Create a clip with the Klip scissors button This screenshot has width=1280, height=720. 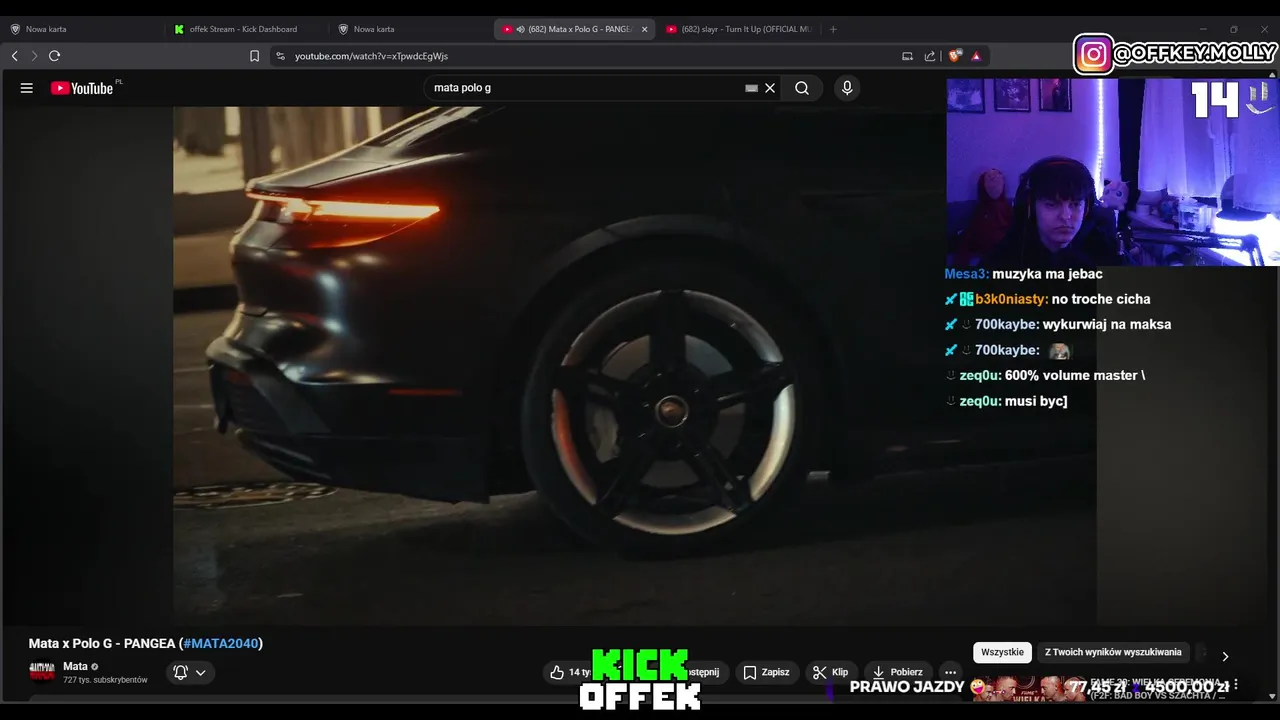pyautogui.click(x=830, y=672)
